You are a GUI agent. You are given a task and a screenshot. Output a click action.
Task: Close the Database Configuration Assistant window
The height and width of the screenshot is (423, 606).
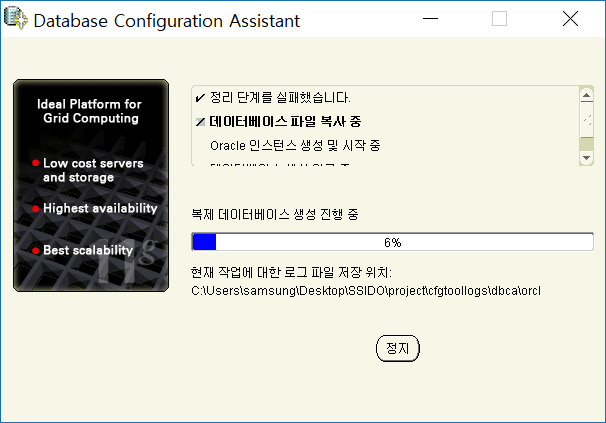(570, 19)
